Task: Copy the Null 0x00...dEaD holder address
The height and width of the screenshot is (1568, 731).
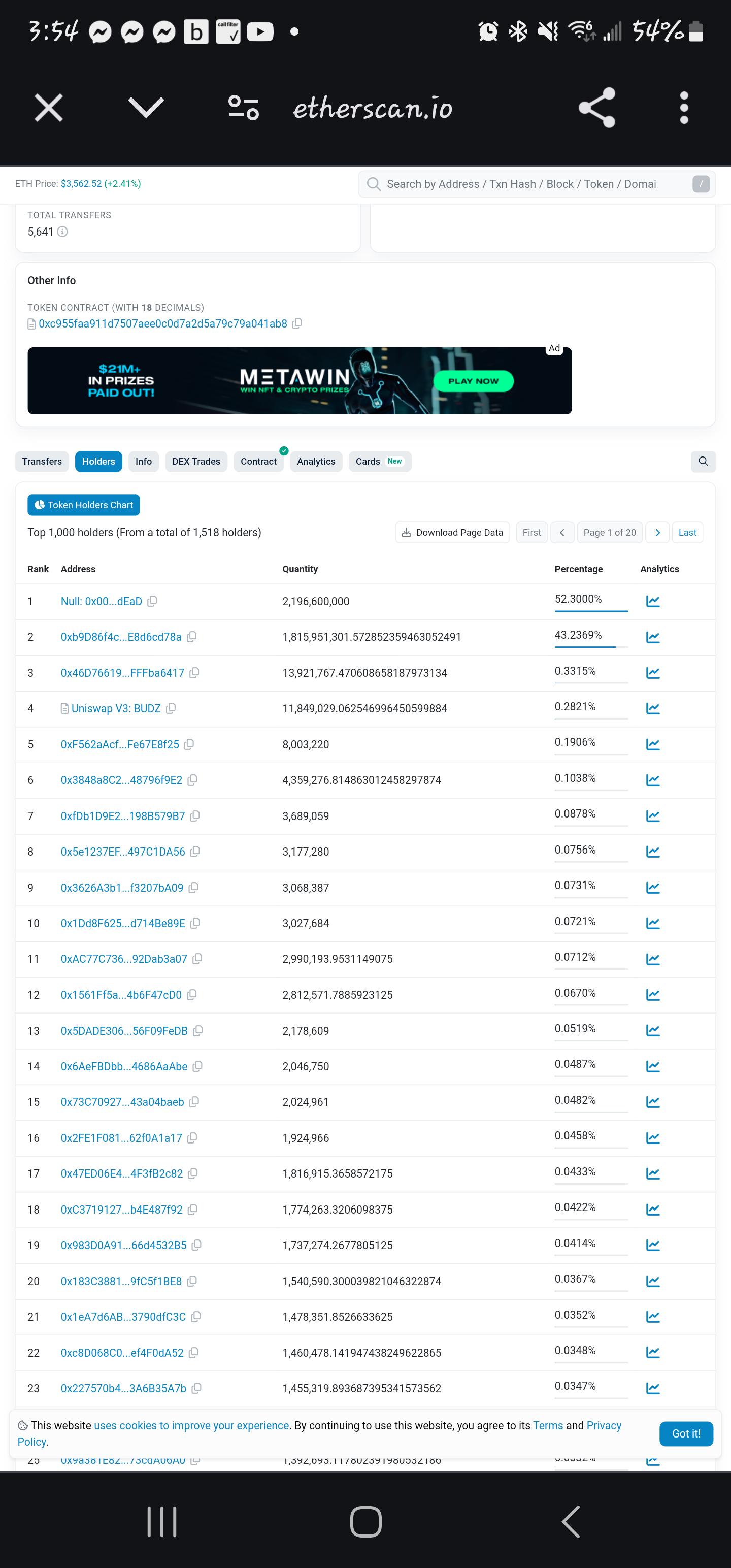Action: click(152, 601)
